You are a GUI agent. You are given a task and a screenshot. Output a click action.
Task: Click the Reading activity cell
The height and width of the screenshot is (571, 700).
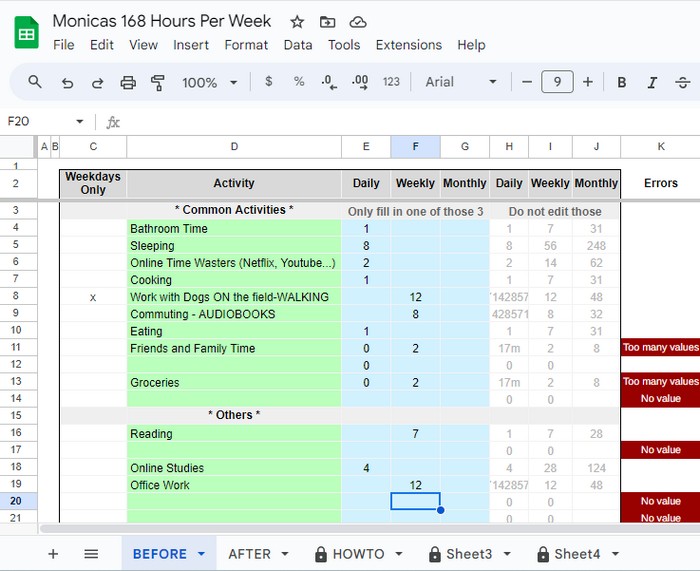234,433
